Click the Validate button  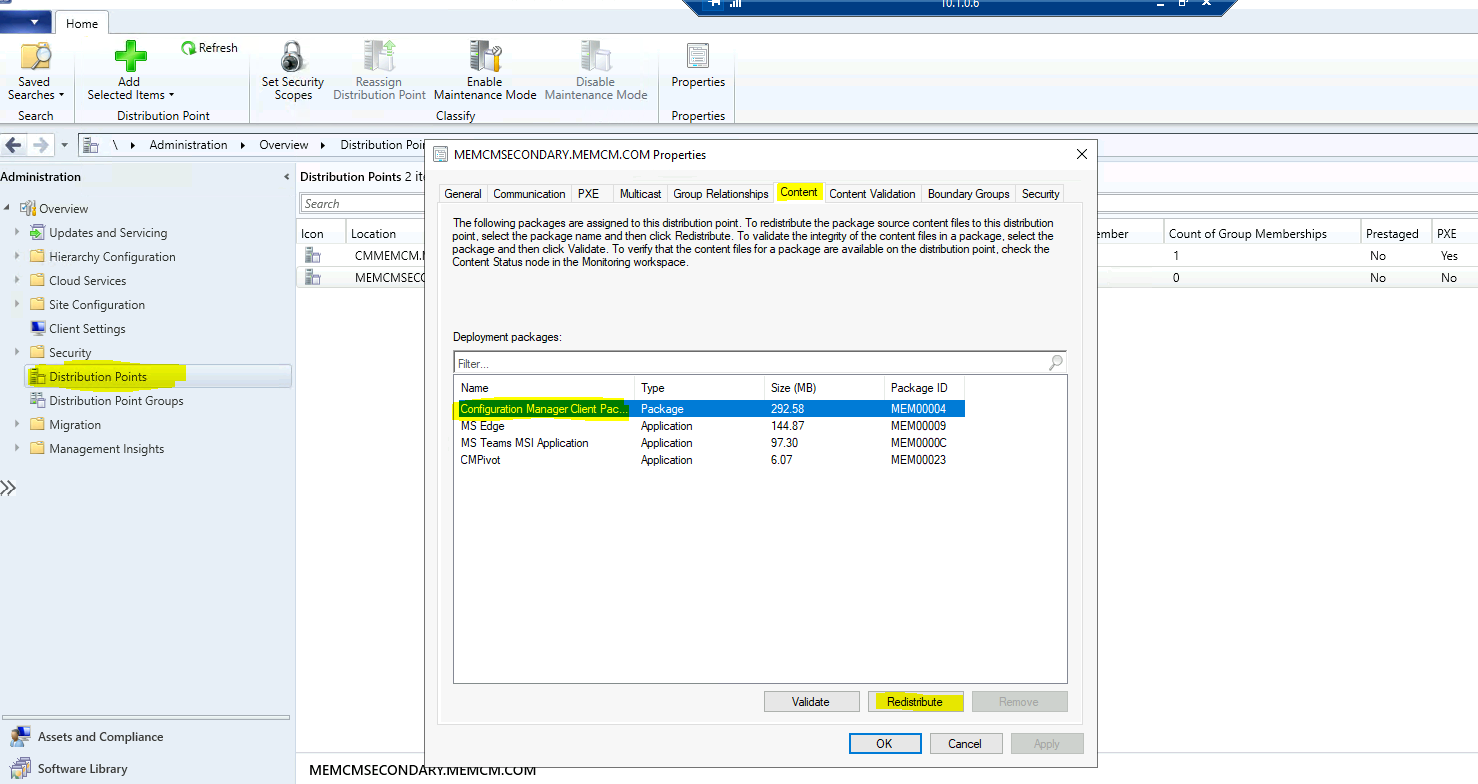[811, 702]
